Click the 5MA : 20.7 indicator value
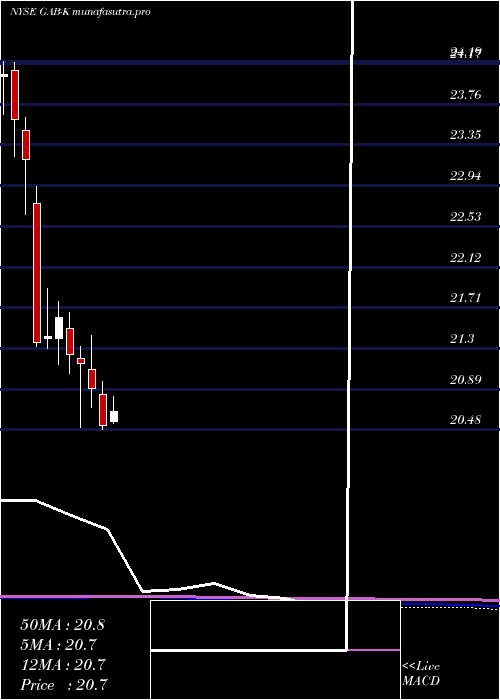This screenshot has width=500, height=700. click(x=59, y=645)
